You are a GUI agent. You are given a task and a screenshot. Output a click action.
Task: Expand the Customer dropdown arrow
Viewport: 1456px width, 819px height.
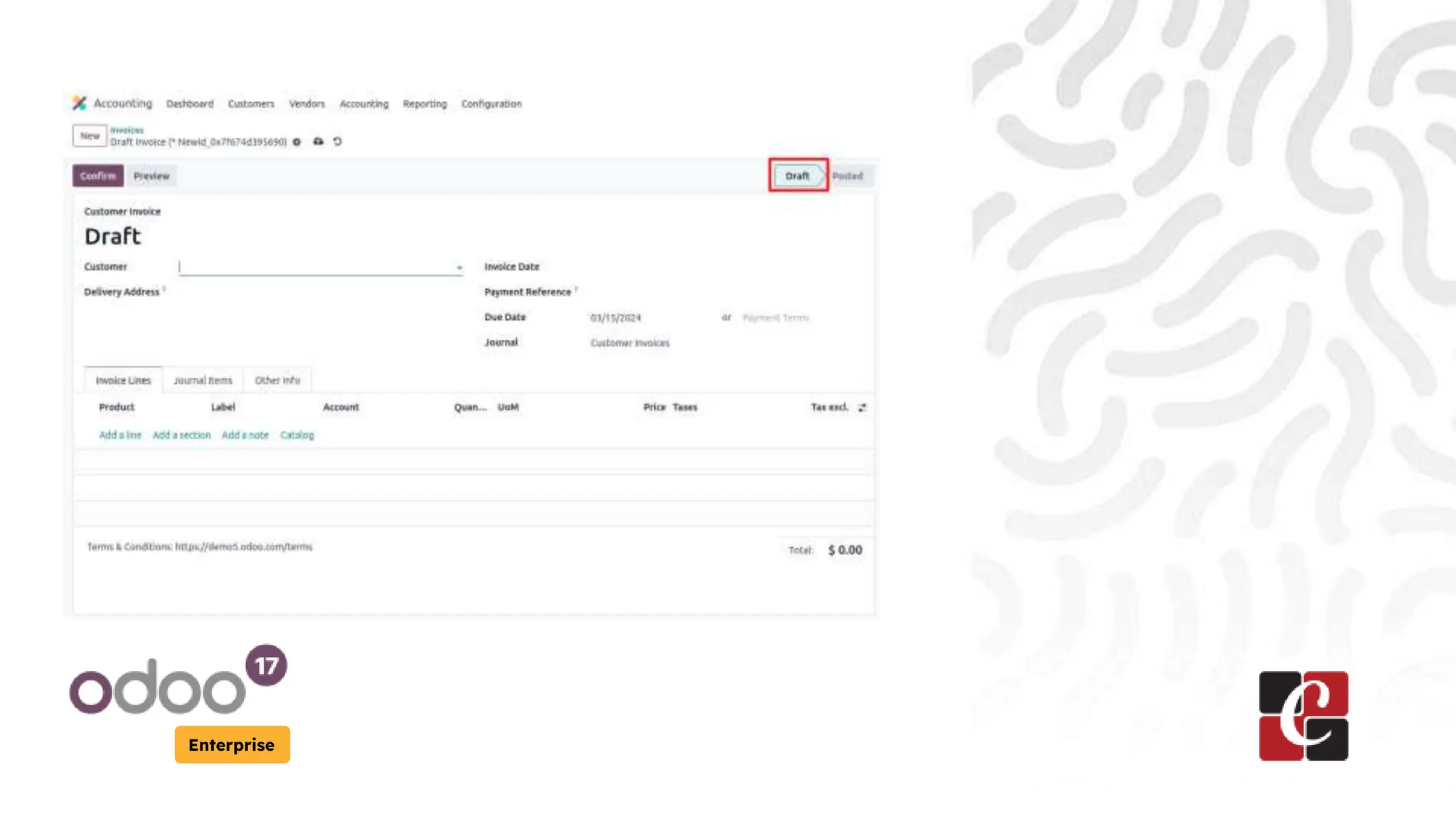[459, 268]
